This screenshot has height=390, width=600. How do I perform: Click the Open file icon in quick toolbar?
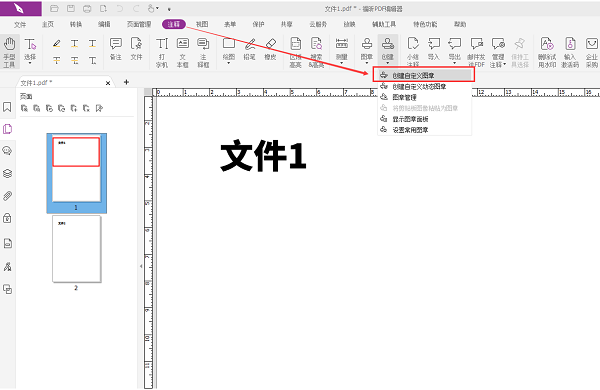click(54, 8)
